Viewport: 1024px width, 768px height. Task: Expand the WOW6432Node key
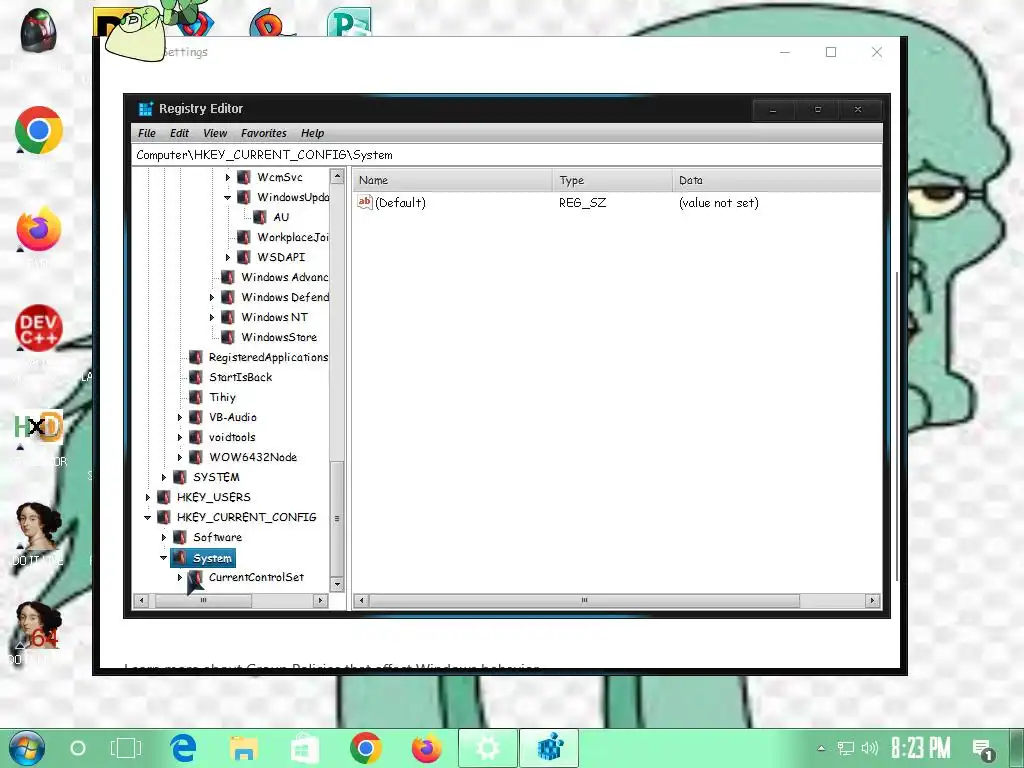pos(180,457)
